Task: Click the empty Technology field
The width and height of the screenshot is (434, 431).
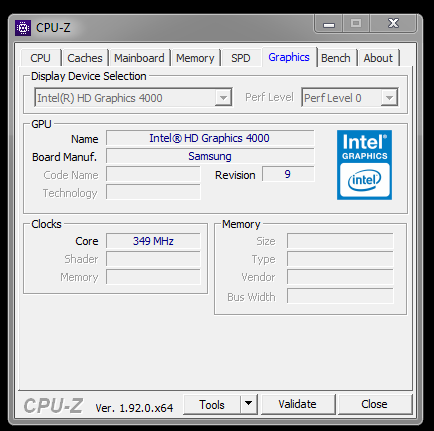Action: click(153, 192)
